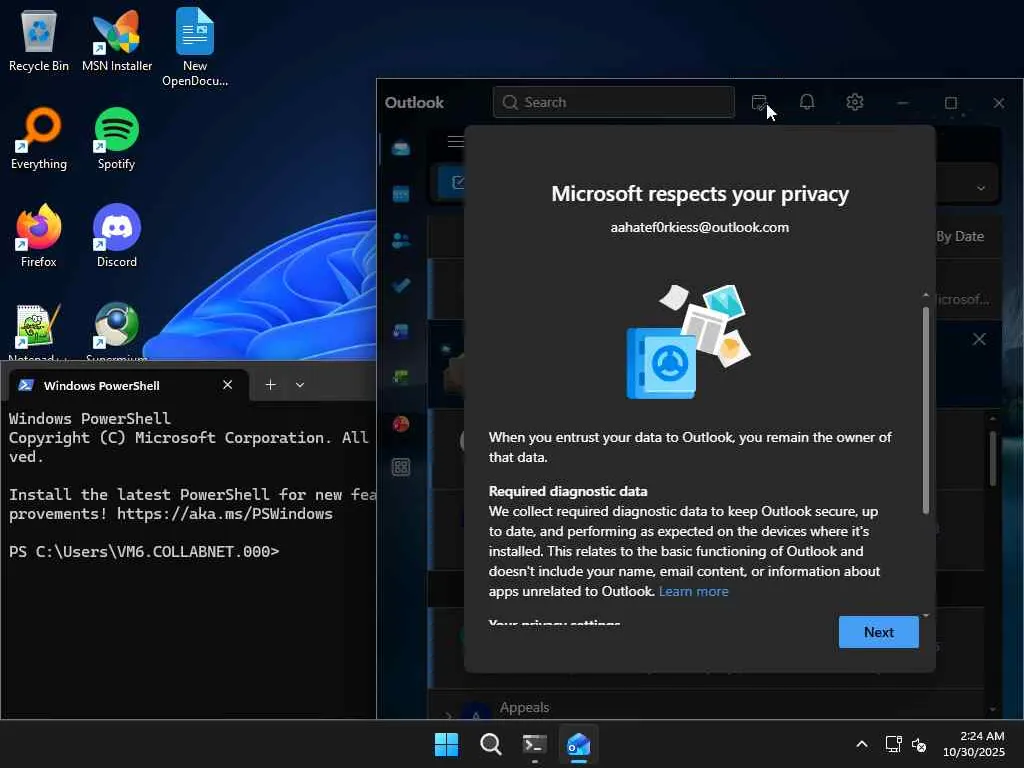Open New OpenDocument file on desktop
Viewport: 1024px width, 768px height.
point(195,48)
